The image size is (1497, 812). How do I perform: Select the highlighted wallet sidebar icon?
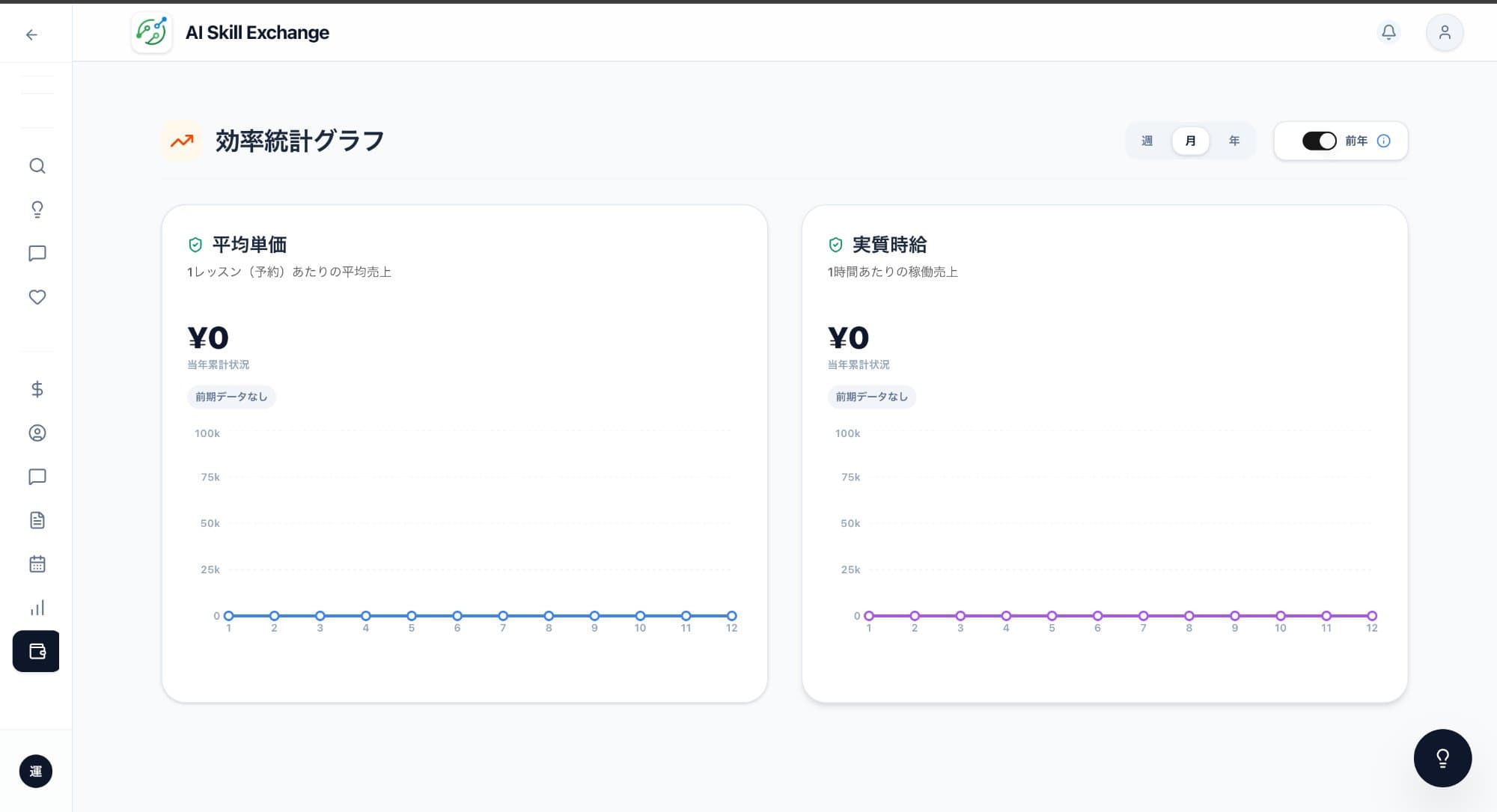click(37, 651)
